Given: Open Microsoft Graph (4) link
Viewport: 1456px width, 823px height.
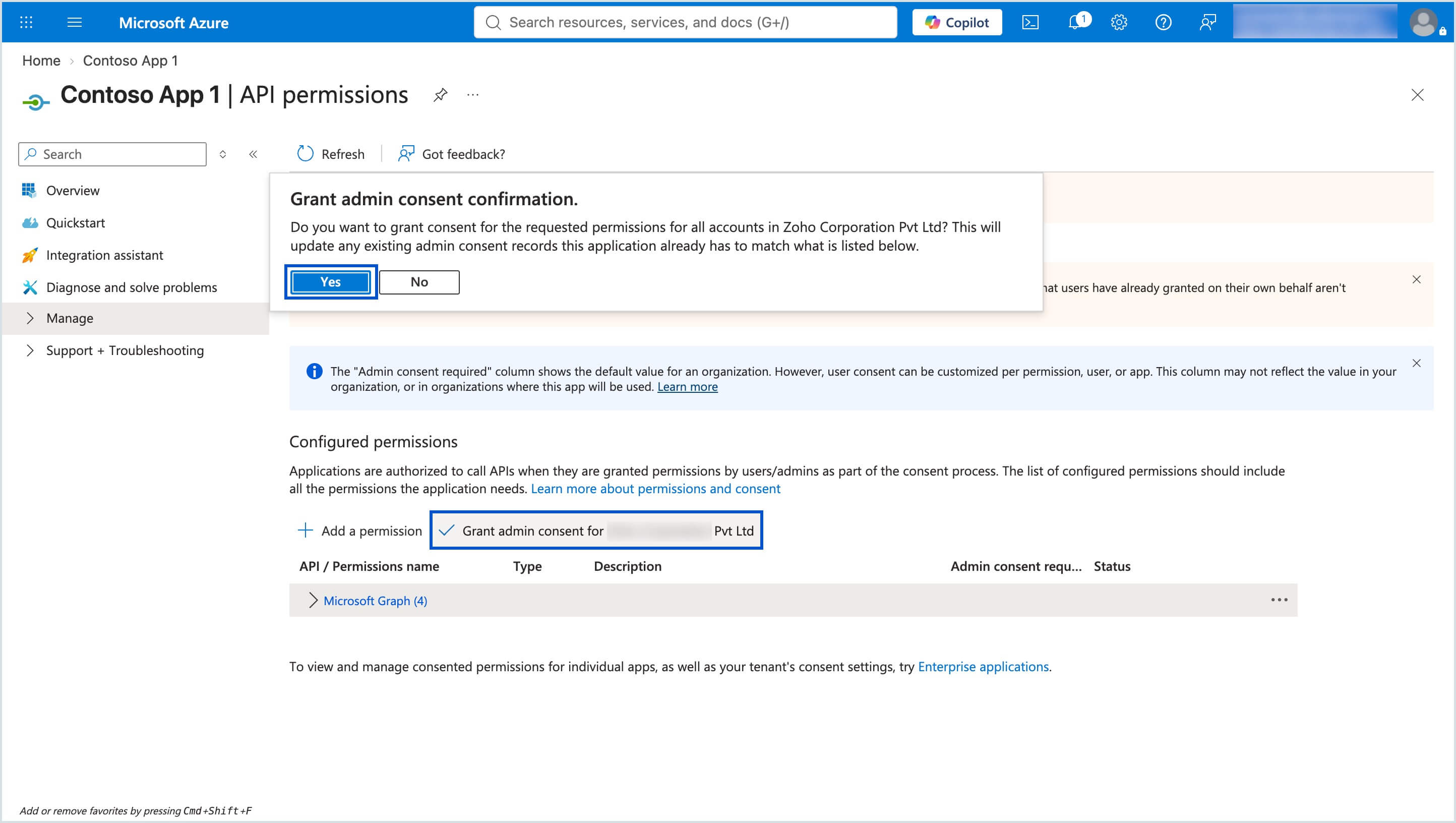Looking at the screenshot, I should pyautogui.click(x=375, y=601).
